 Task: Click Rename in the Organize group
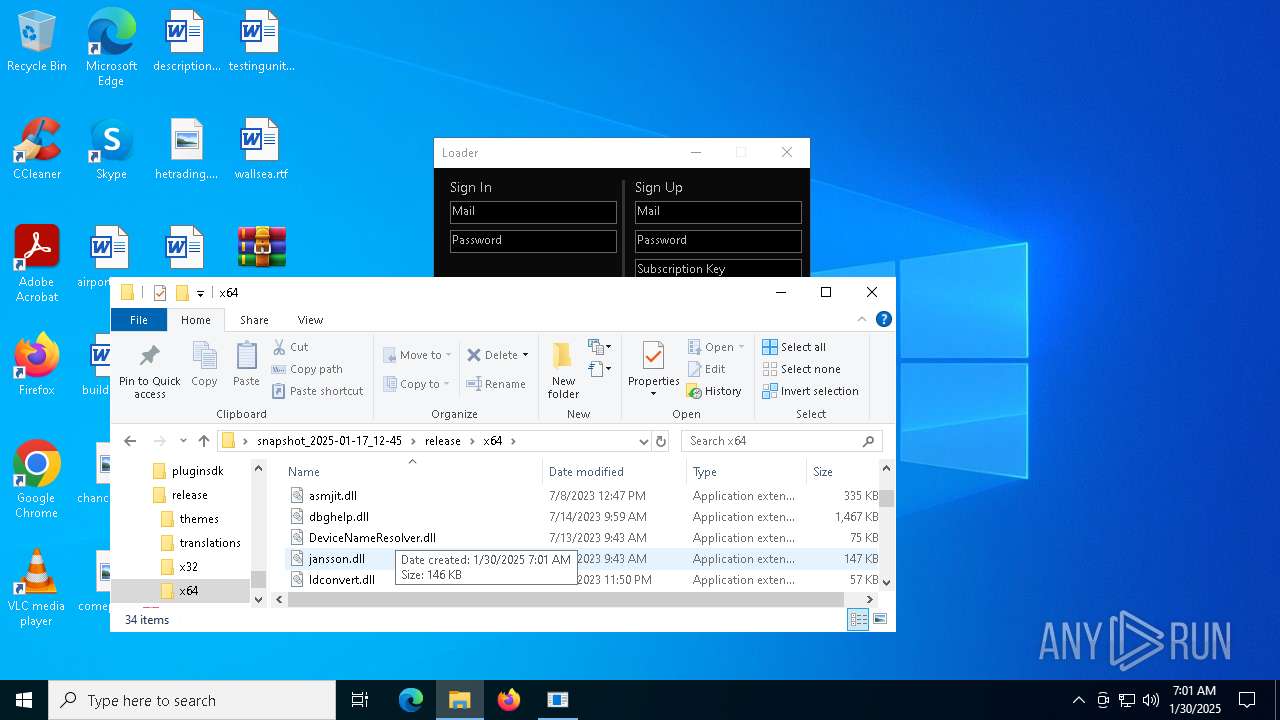coord(496,384)
